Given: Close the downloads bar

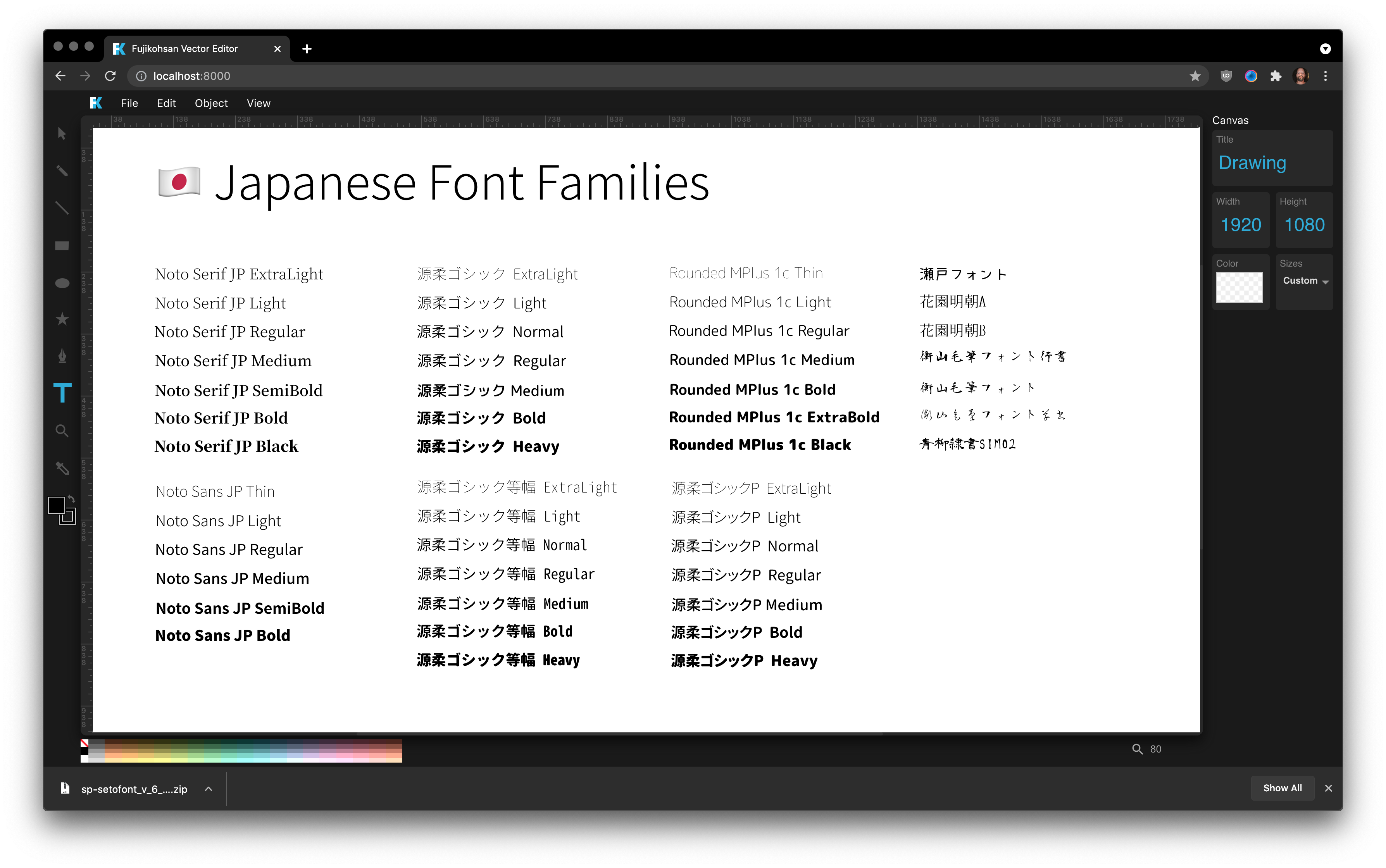Looking at the screenshot, I should pos(1328,788).
